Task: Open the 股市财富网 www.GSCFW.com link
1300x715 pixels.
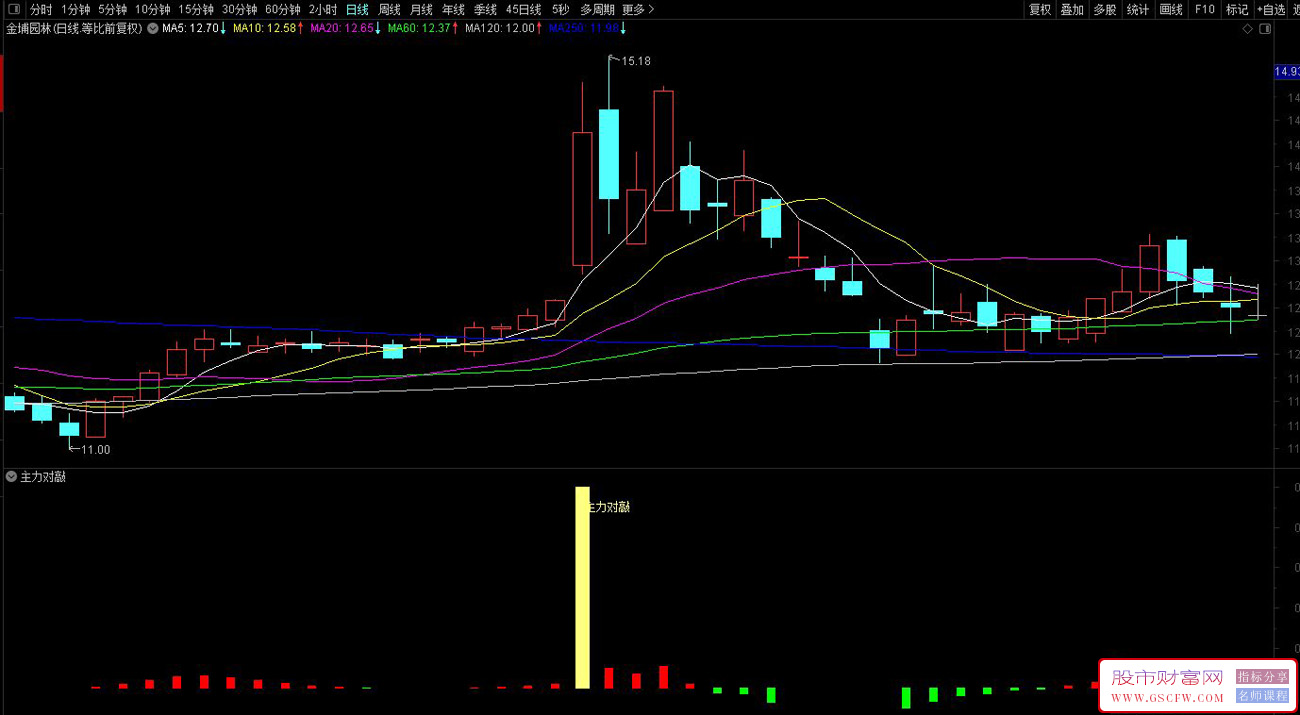Action: click(x=1167, y=685)
